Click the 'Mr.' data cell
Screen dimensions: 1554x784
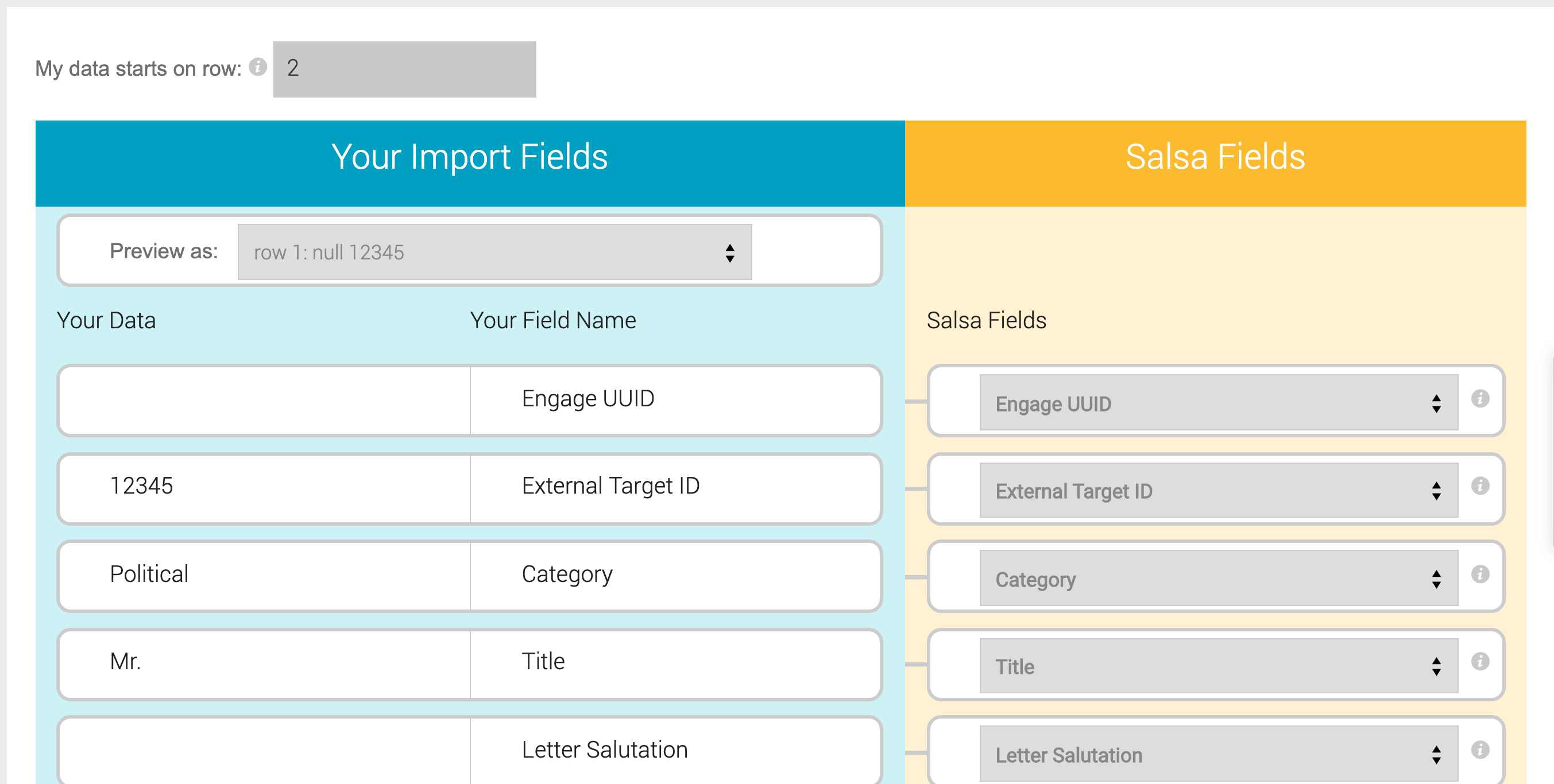(265, 665)
